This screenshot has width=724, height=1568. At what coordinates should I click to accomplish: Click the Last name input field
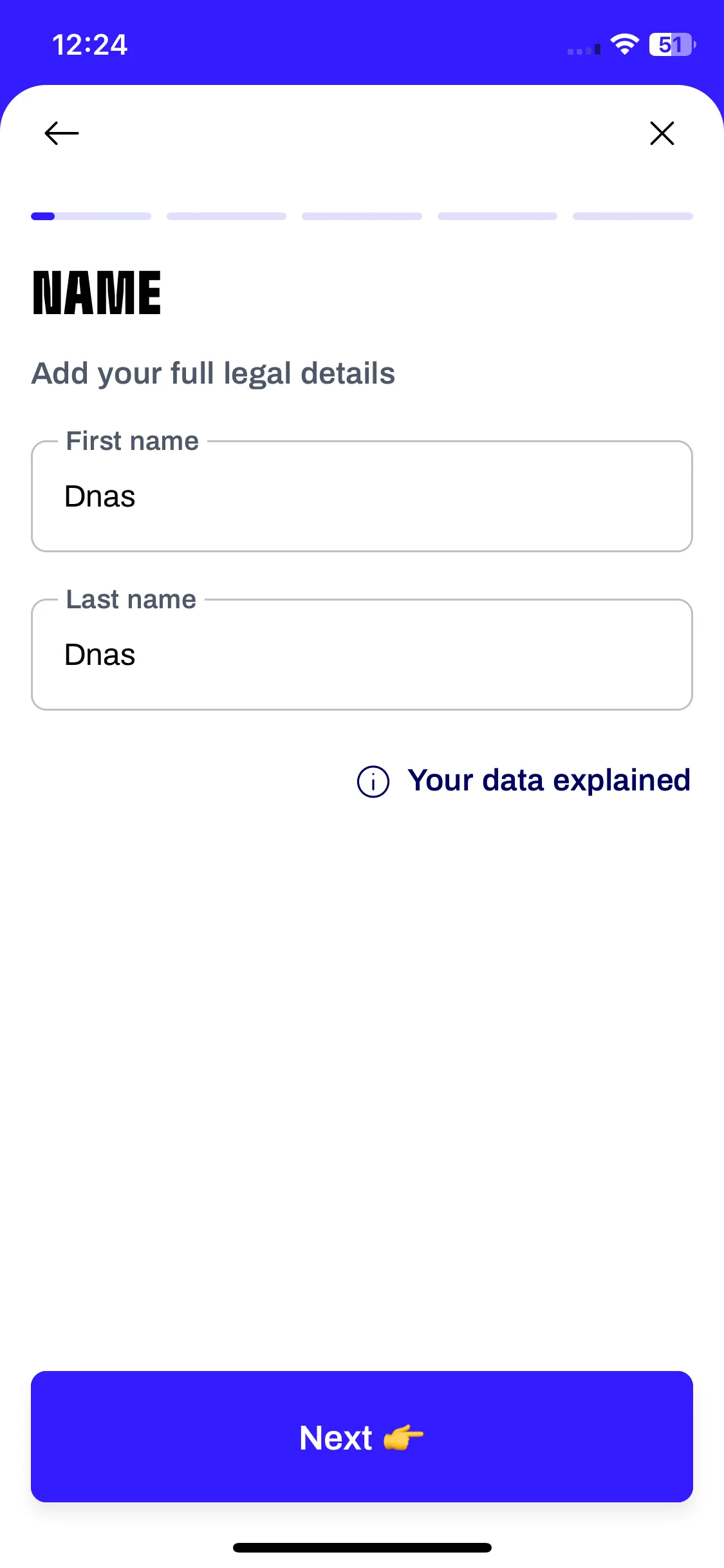pyautogui.click(x=362, y=655)
